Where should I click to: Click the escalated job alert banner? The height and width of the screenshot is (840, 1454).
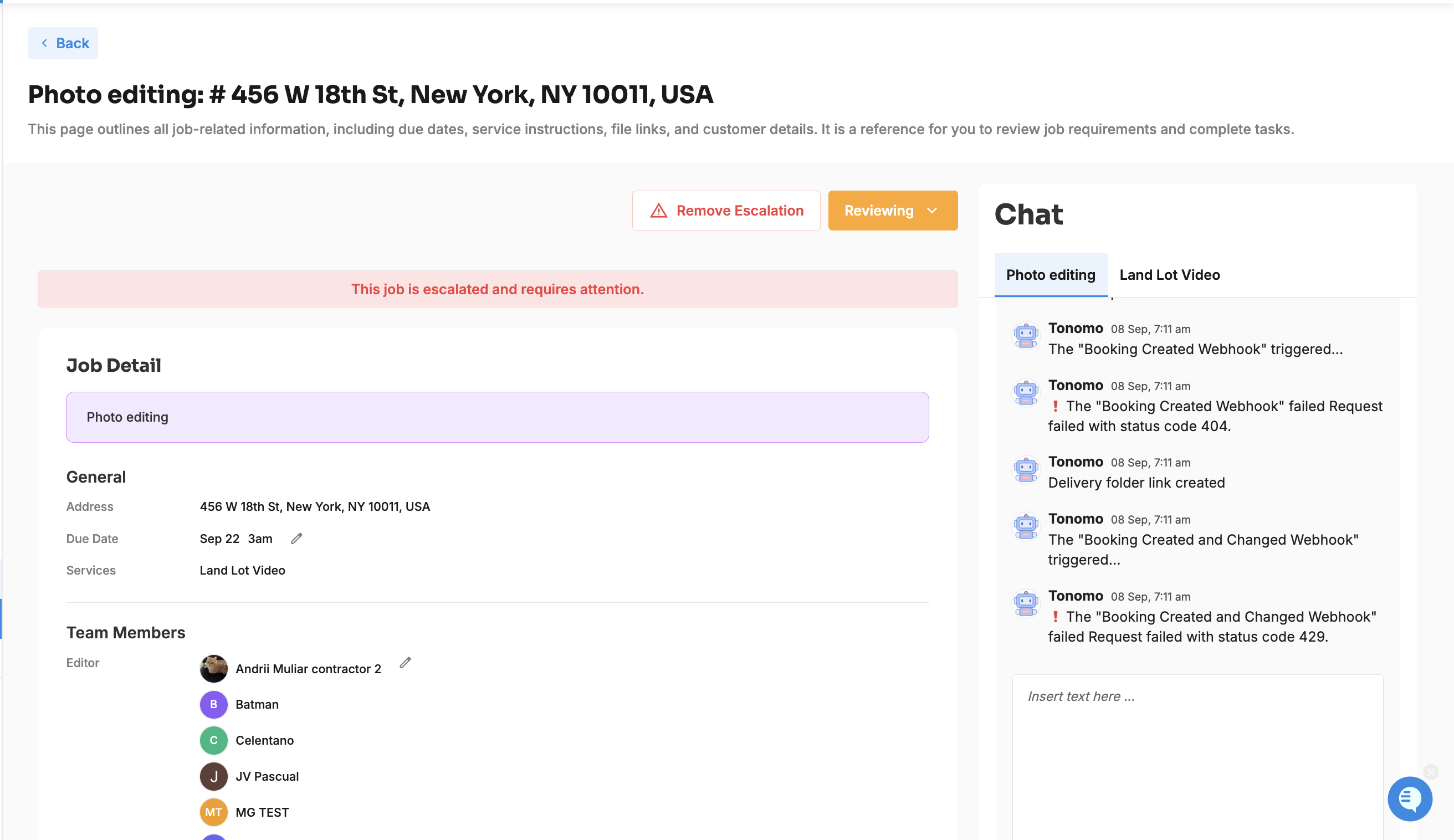tap(497, 289)
